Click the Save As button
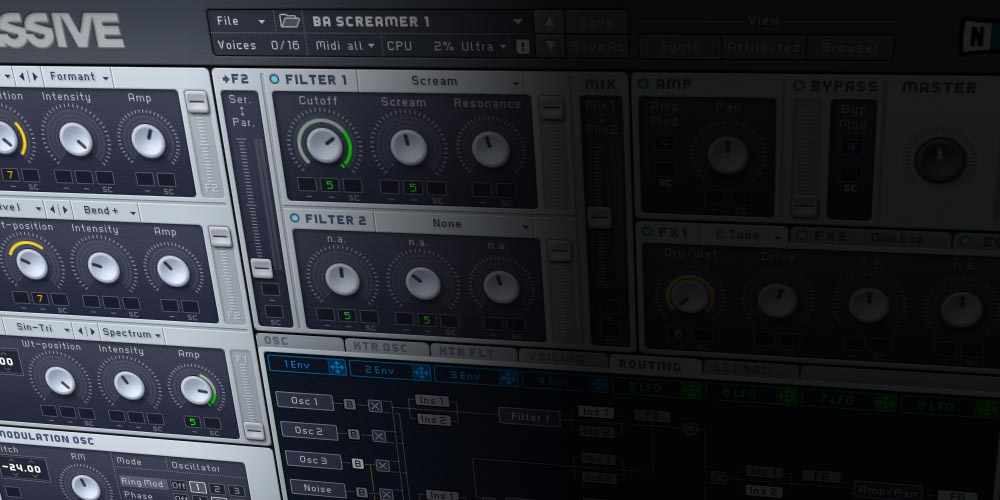The width and height of the screenshot is (1000, 500). [x=596, y=47]
